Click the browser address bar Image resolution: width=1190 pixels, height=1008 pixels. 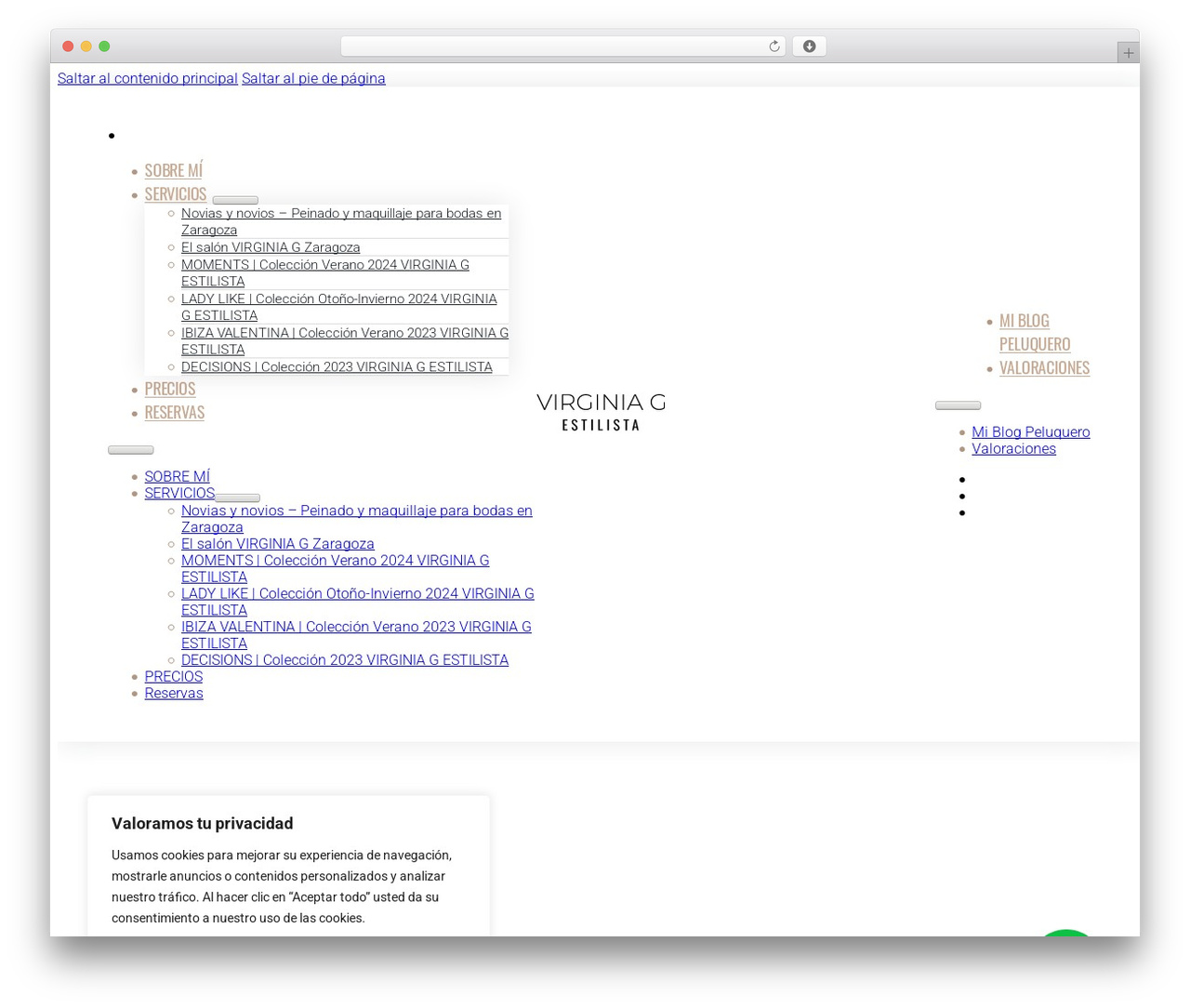point(562,46)
